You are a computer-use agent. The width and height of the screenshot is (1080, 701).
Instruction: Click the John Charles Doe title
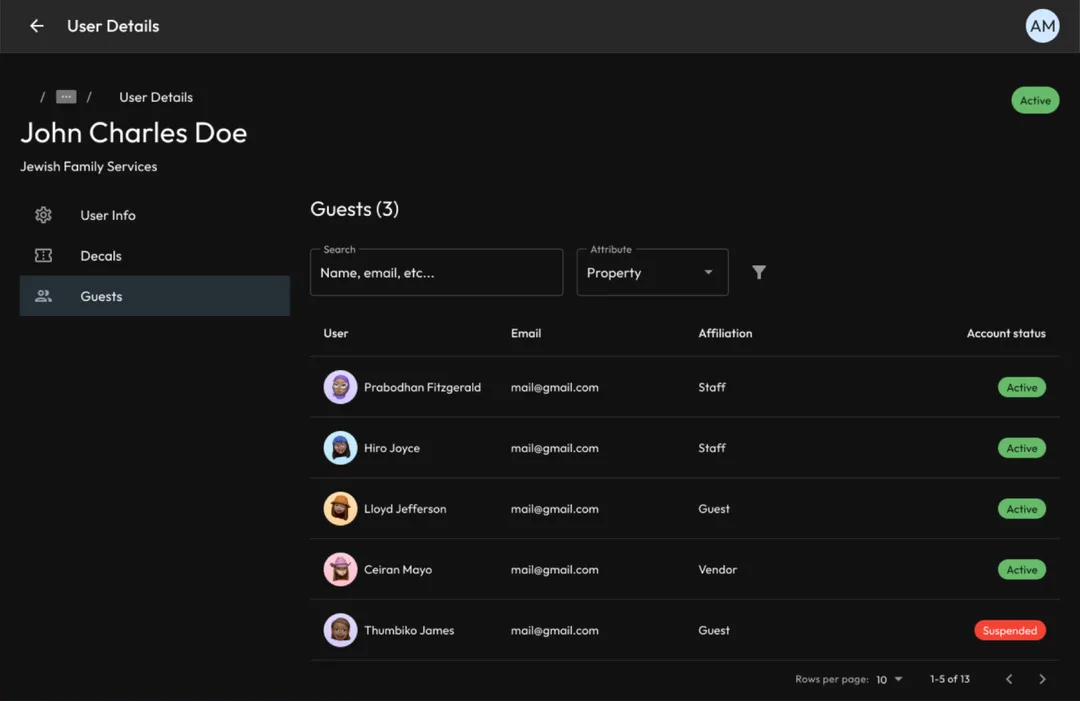pos(134,133)
